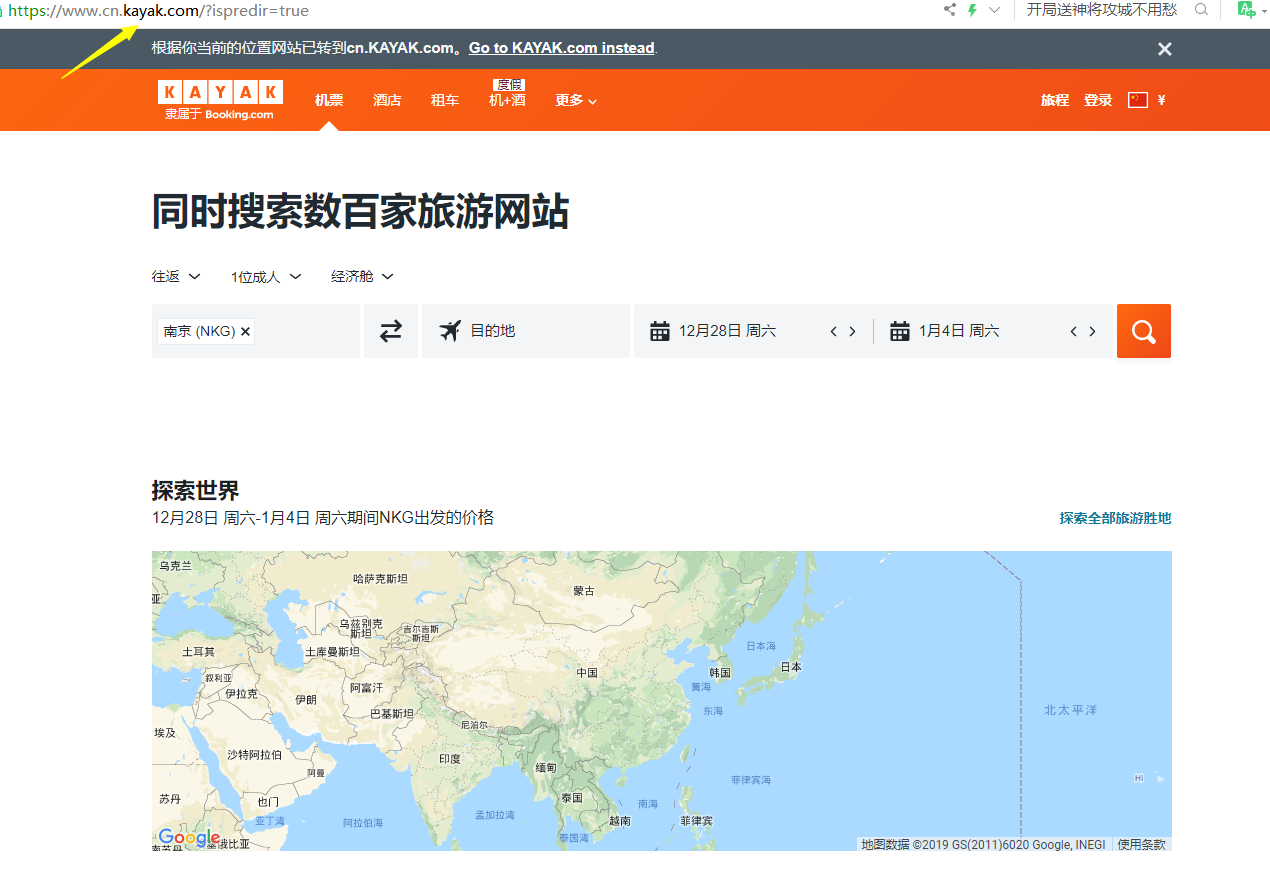The height and width of the screenshot is (877, 1270).
Task: Select the 机票 flights tab
Action: pyautogui.click(x=329, y=100)
